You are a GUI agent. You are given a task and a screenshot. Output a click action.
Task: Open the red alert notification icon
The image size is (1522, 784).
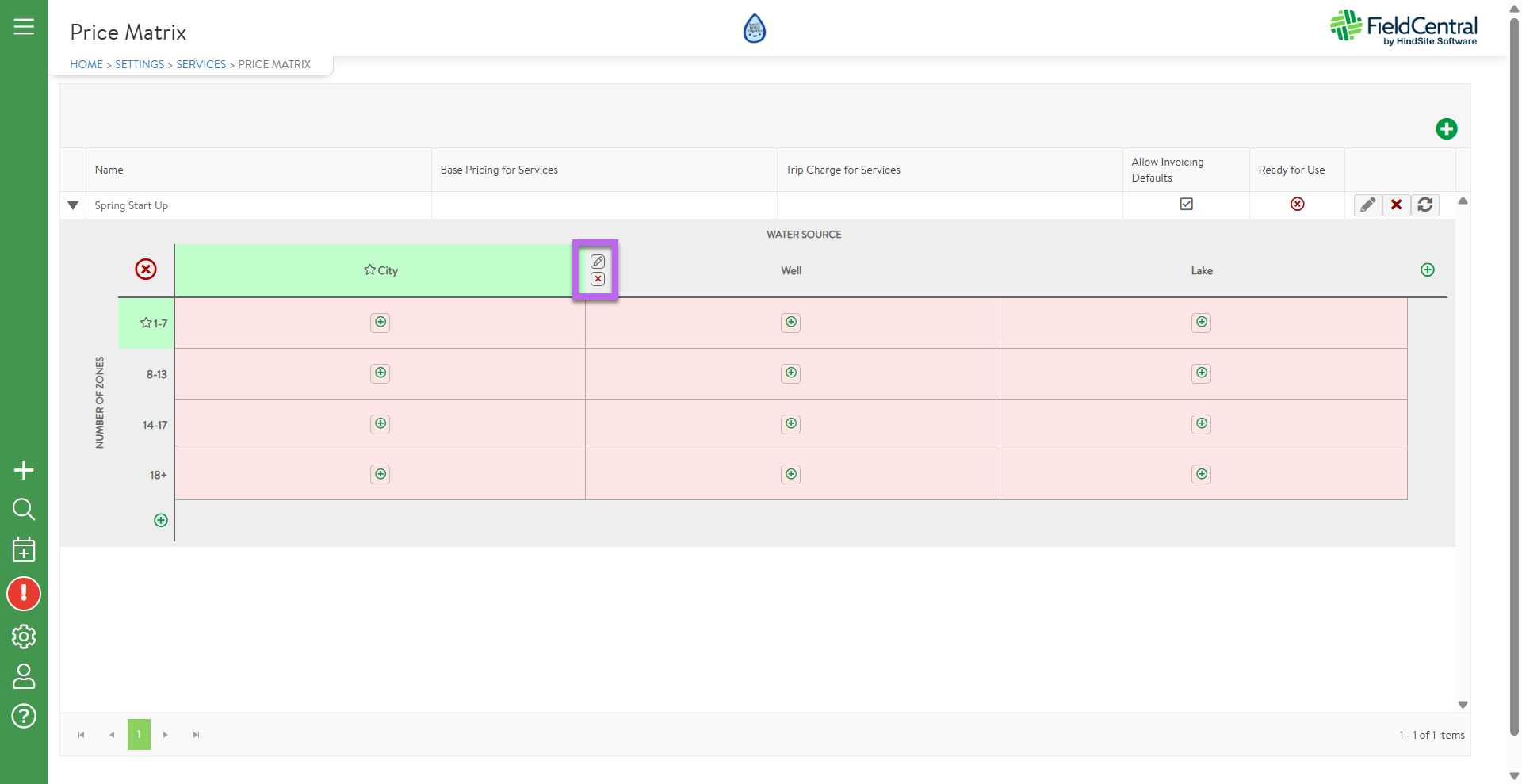pyautogui.click(x=24, y=594)
